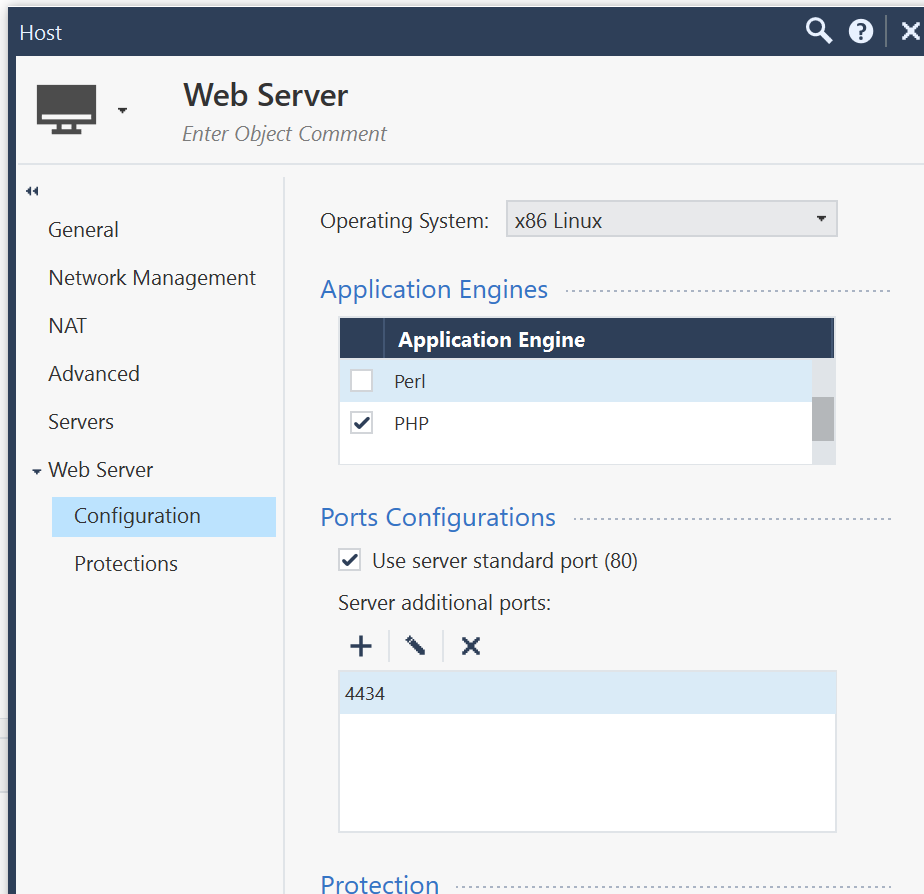Open help with the question mark icon
Screen dimensions: 924x894
(861, 32)
